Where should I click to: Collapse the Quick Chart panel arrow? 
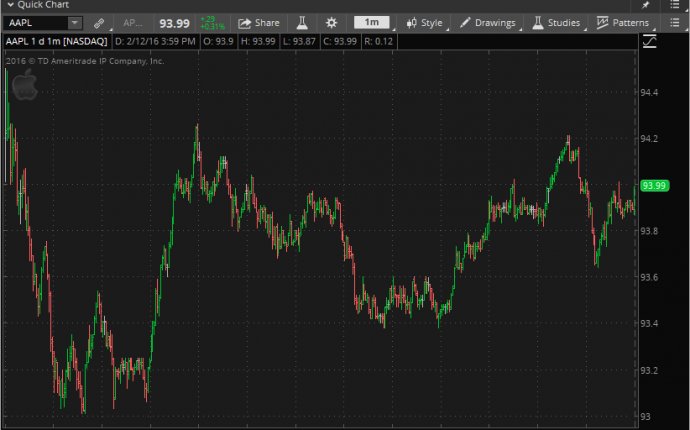11,5
